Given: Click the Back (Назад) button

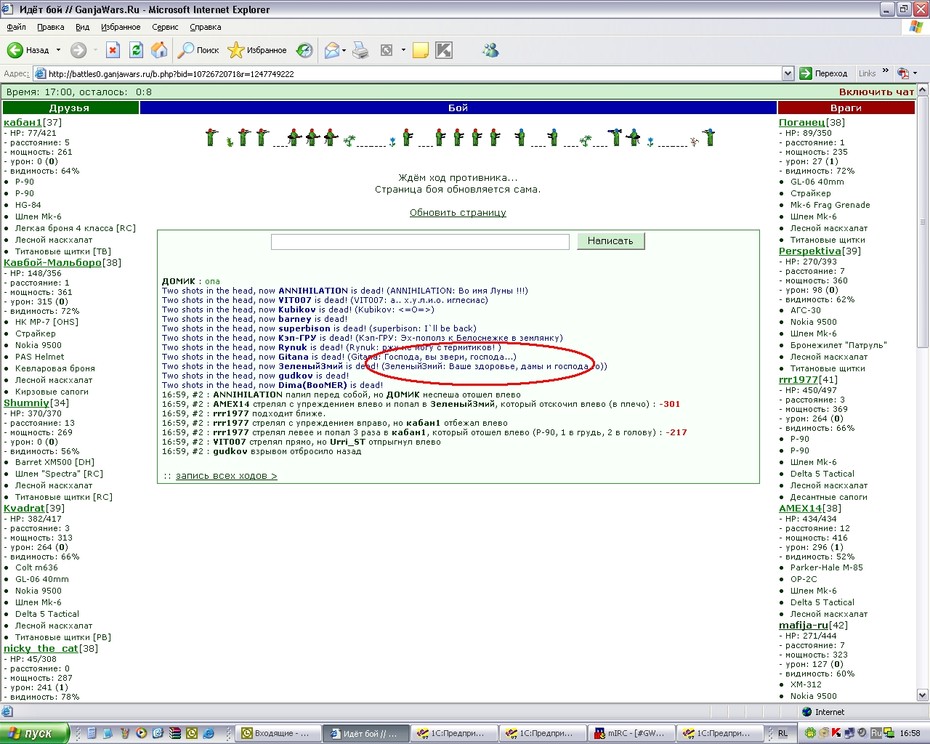Looking at the screenshot, I should (28, 50).
